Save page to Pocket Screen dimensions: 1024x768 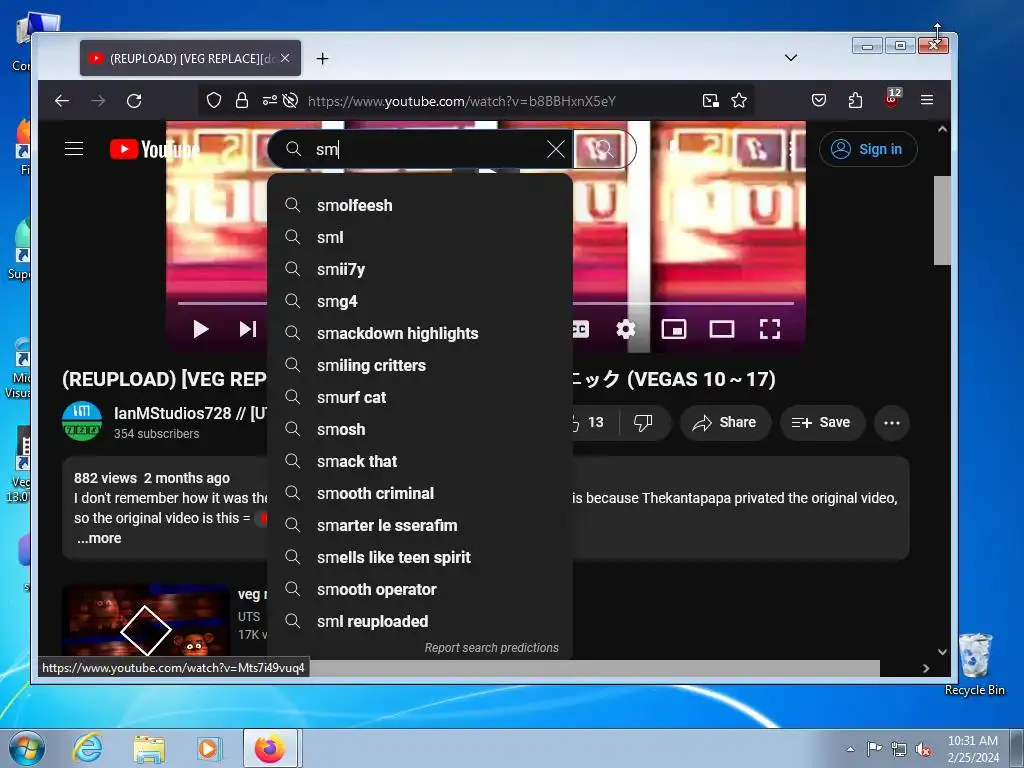[818, 101]
